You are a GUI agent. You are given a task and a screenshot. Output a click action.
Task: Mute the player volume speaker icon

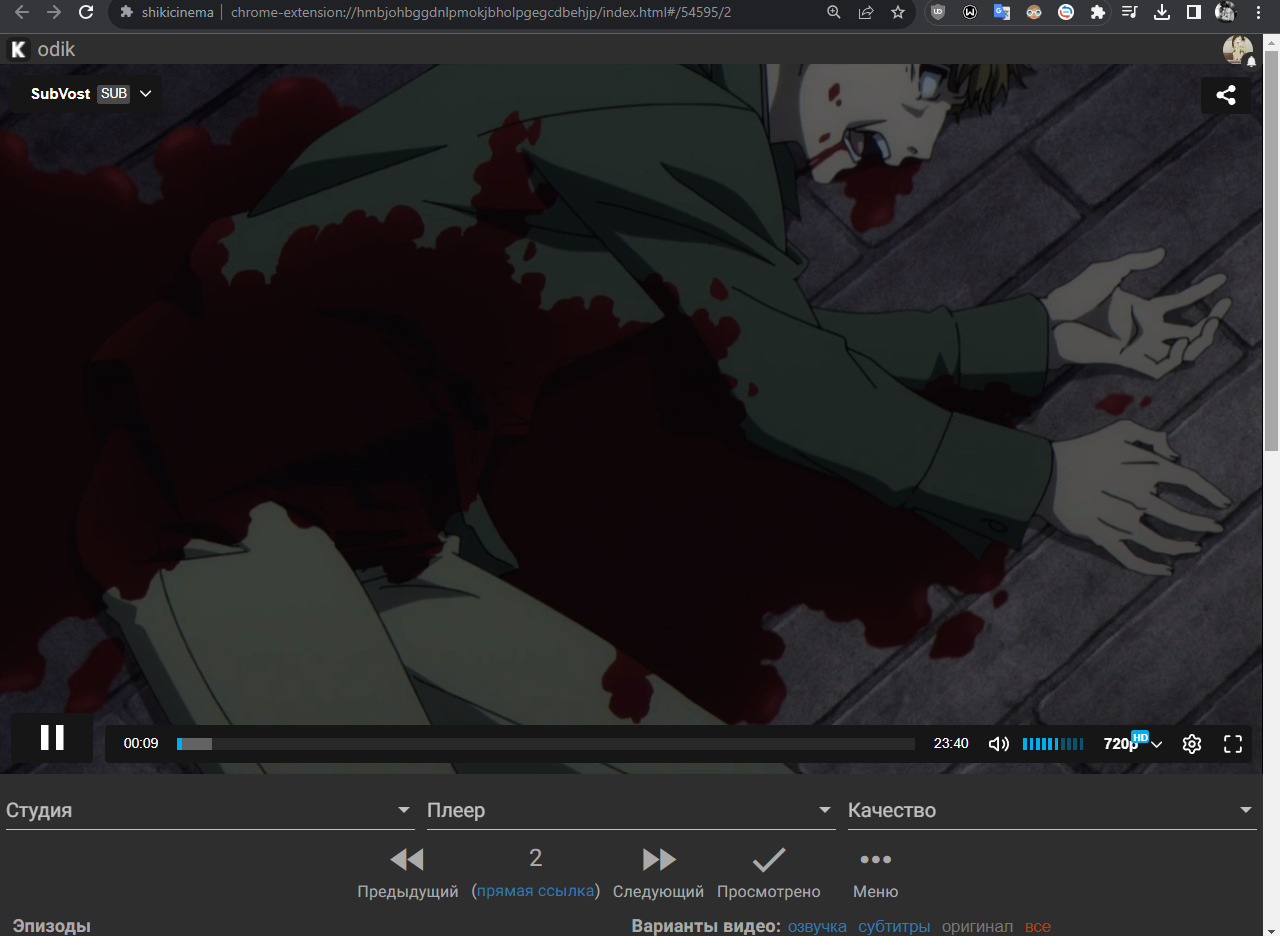tap(998, 744)
